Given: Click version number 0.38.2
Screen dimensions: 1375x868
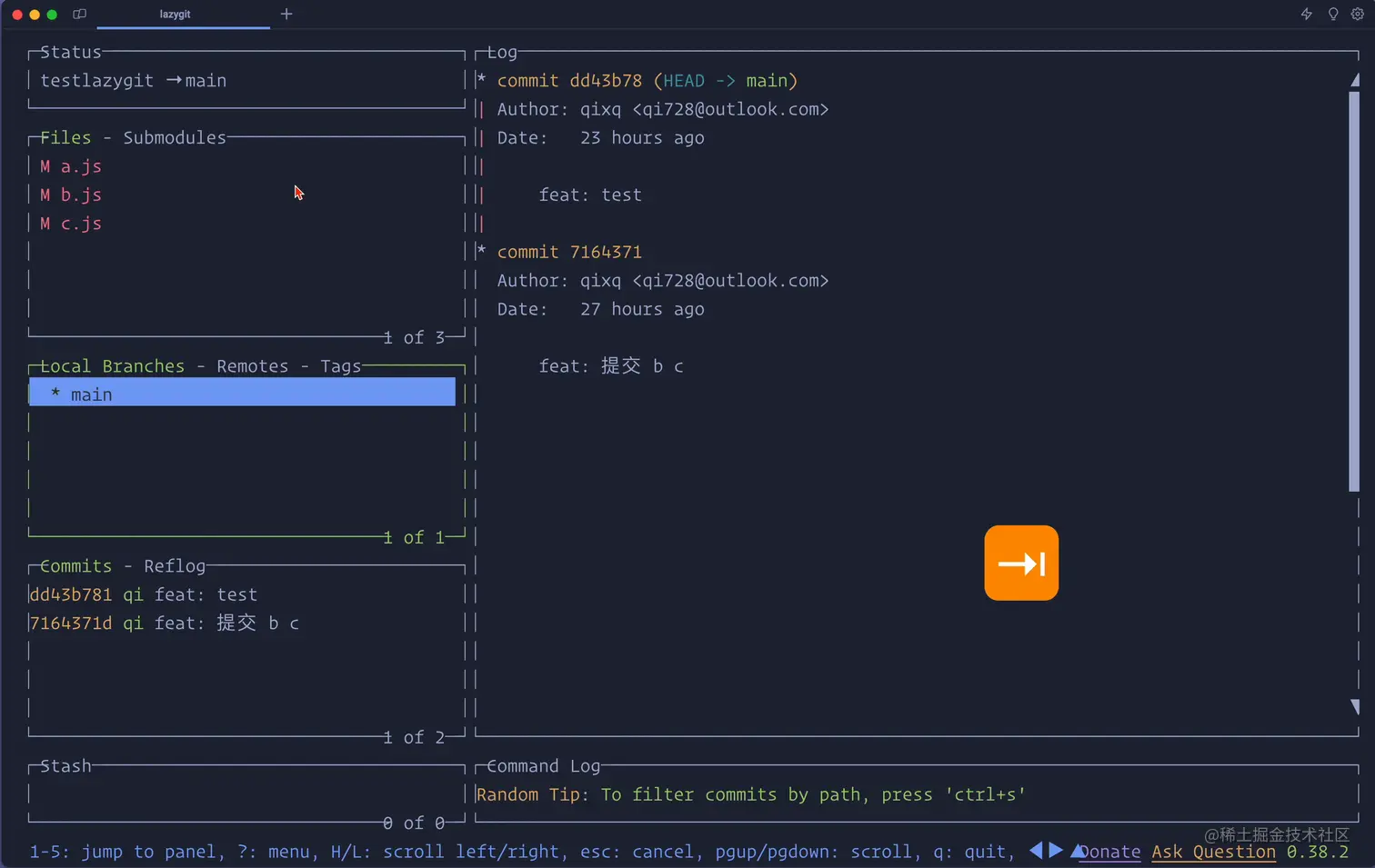Looking at the screenshot, I should click(x=1318, y=852).
